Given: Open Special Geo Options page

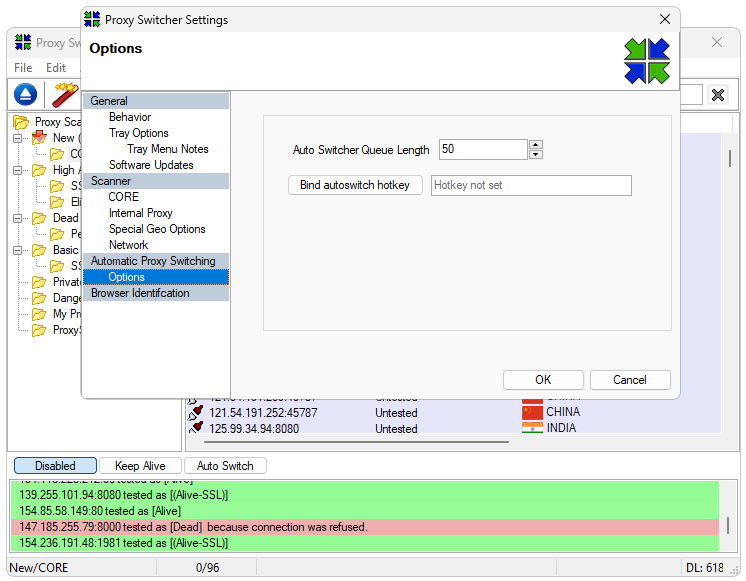Looking at the screenshot, I should click(157, 229).
